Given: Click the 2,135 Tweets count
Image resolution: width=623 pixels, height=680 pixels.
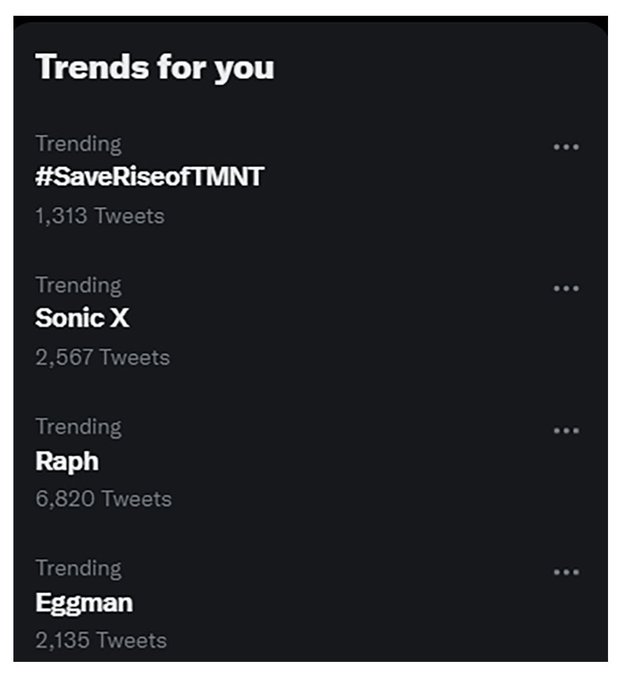Looking at the screenshot, I should click(x=100, y=640).
